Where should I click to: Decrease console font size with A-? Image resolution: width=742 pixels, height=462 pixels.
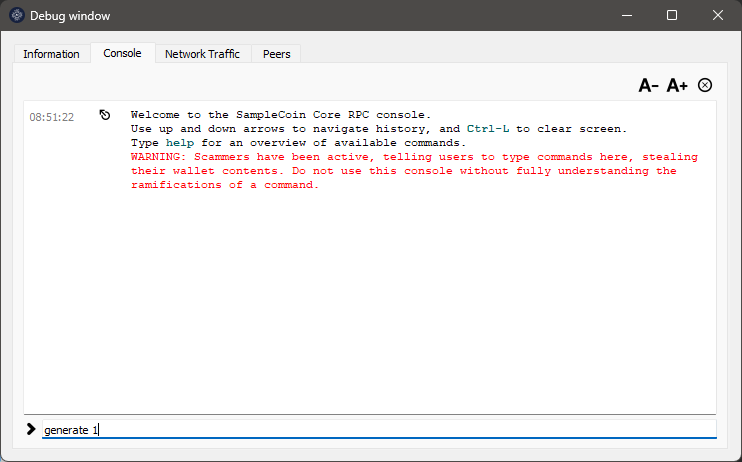pos(648,86)
